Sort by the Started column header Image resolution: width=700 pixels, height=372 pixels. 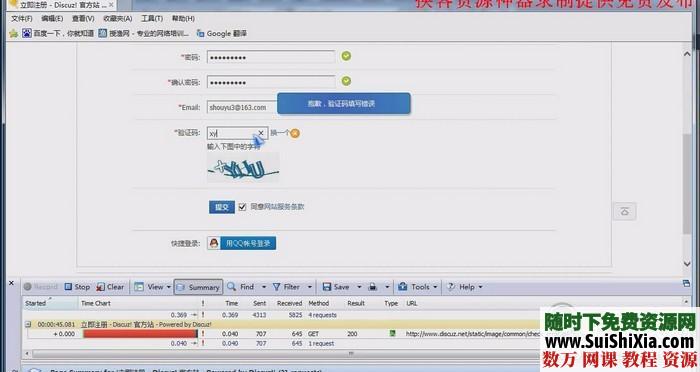coord(50,303)
